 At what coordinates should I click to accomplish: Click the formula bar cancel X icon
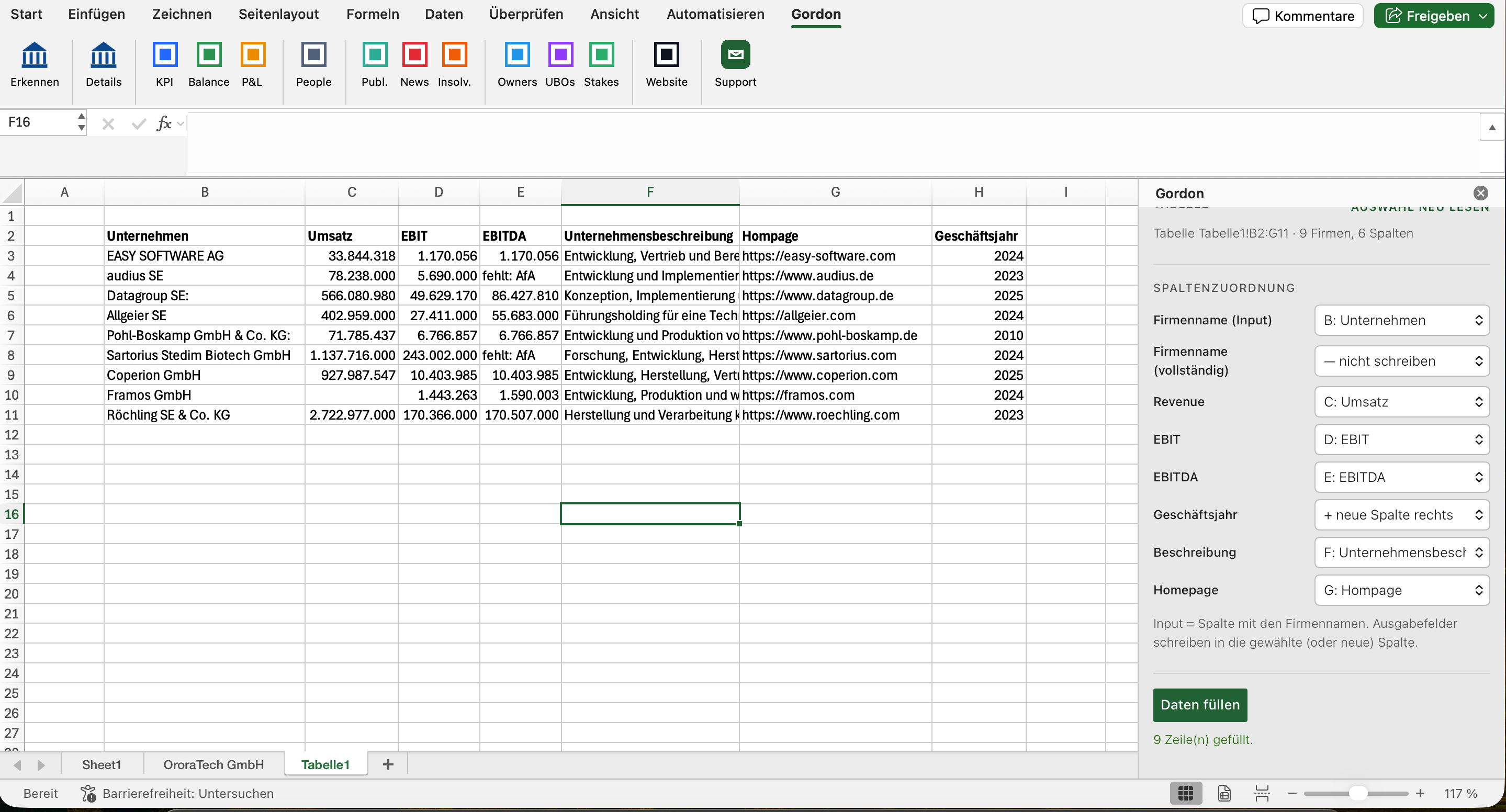click(x=108, y=123)
